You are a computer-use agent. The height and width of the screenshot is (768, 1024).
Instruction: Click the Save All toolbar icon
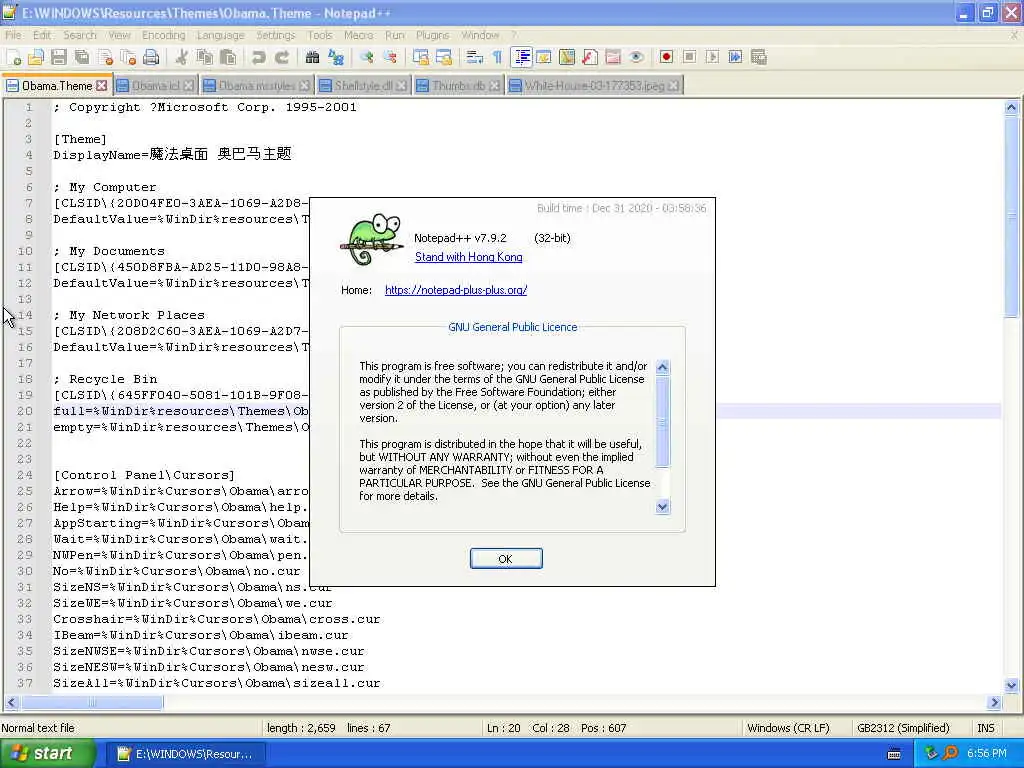coord(82,57)
